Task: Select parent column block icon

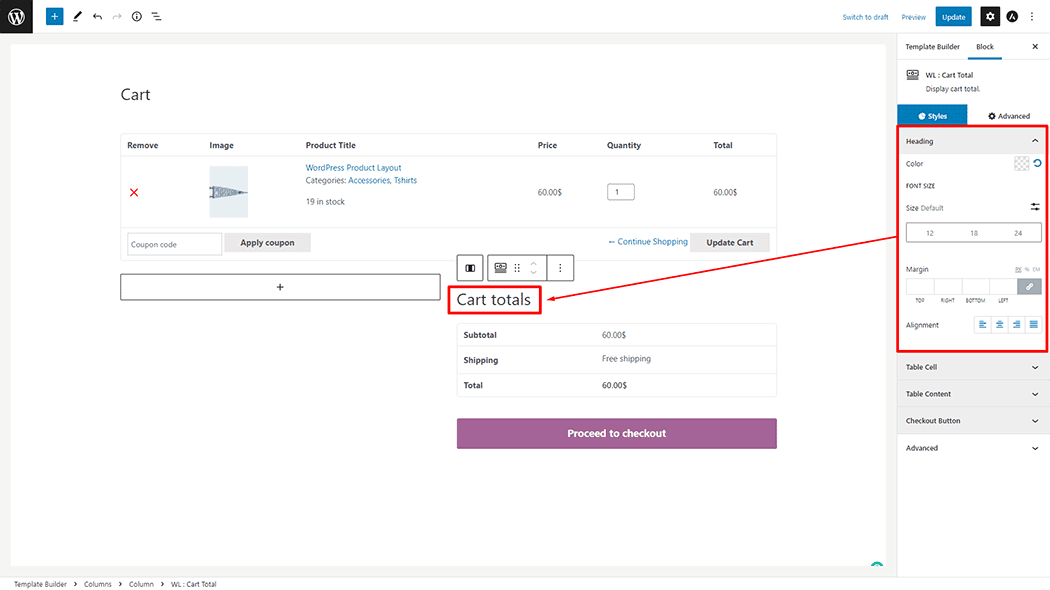Action: point(470,268)
